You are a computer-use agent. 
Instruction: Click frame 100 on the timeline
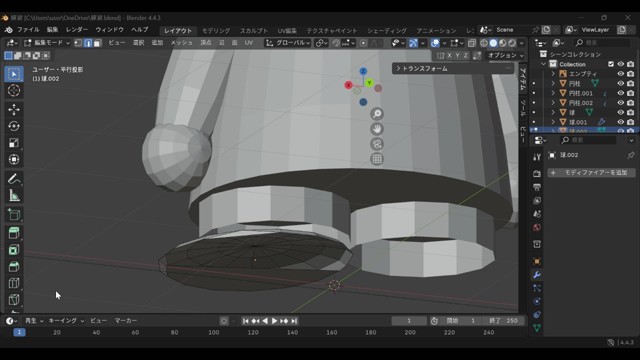pos(213,332)
